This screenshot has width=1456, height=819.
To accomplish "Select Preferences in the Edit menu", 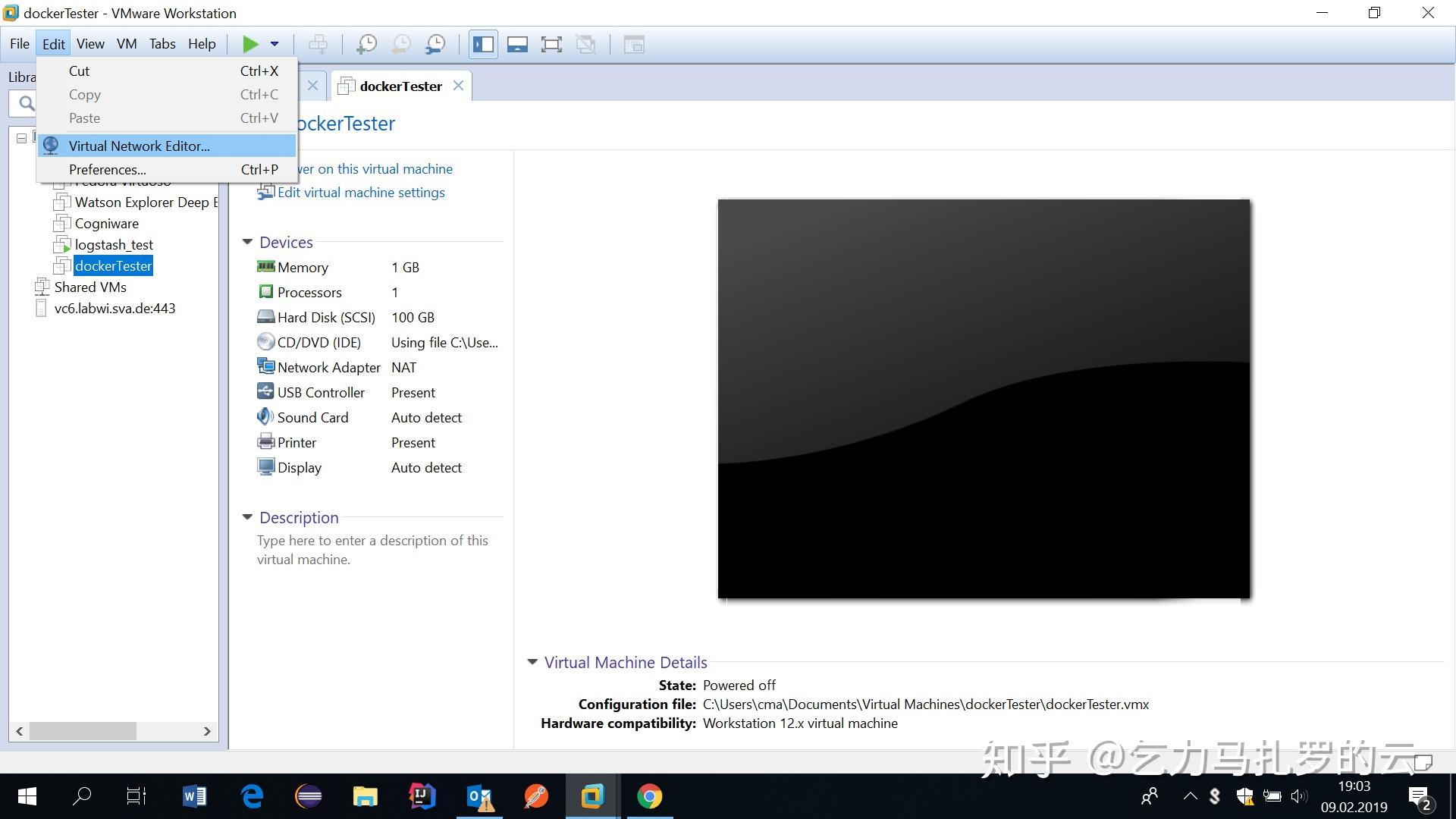I will coord(107,169).
